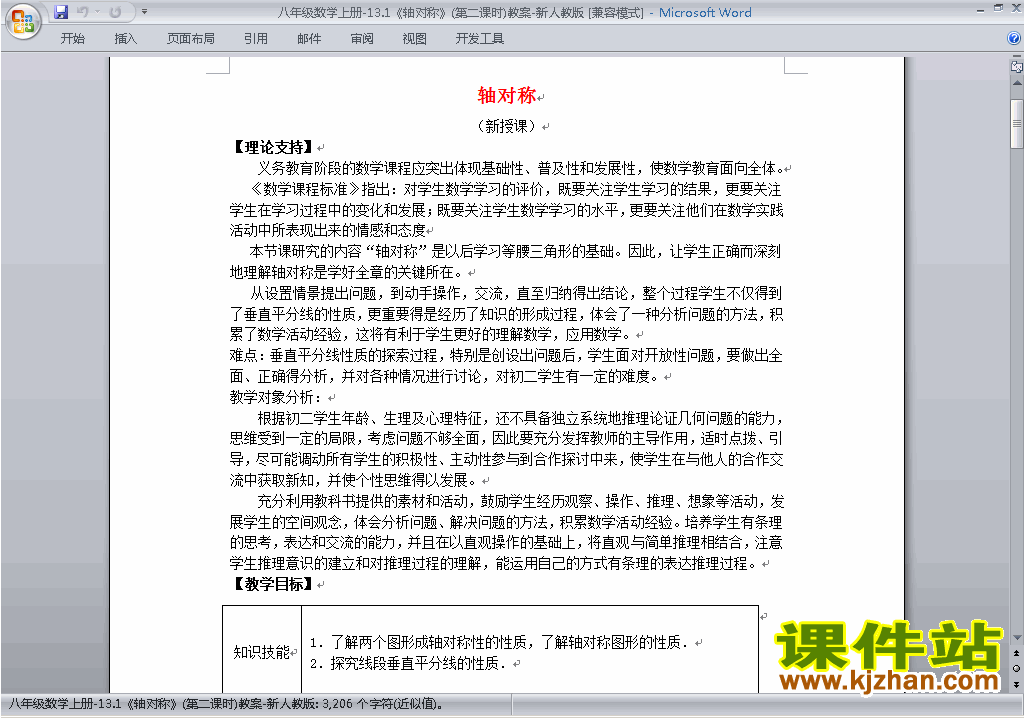Click the Select Browse Object circle
Viewport: 1024px width, 718px height.
(1016, 668)
